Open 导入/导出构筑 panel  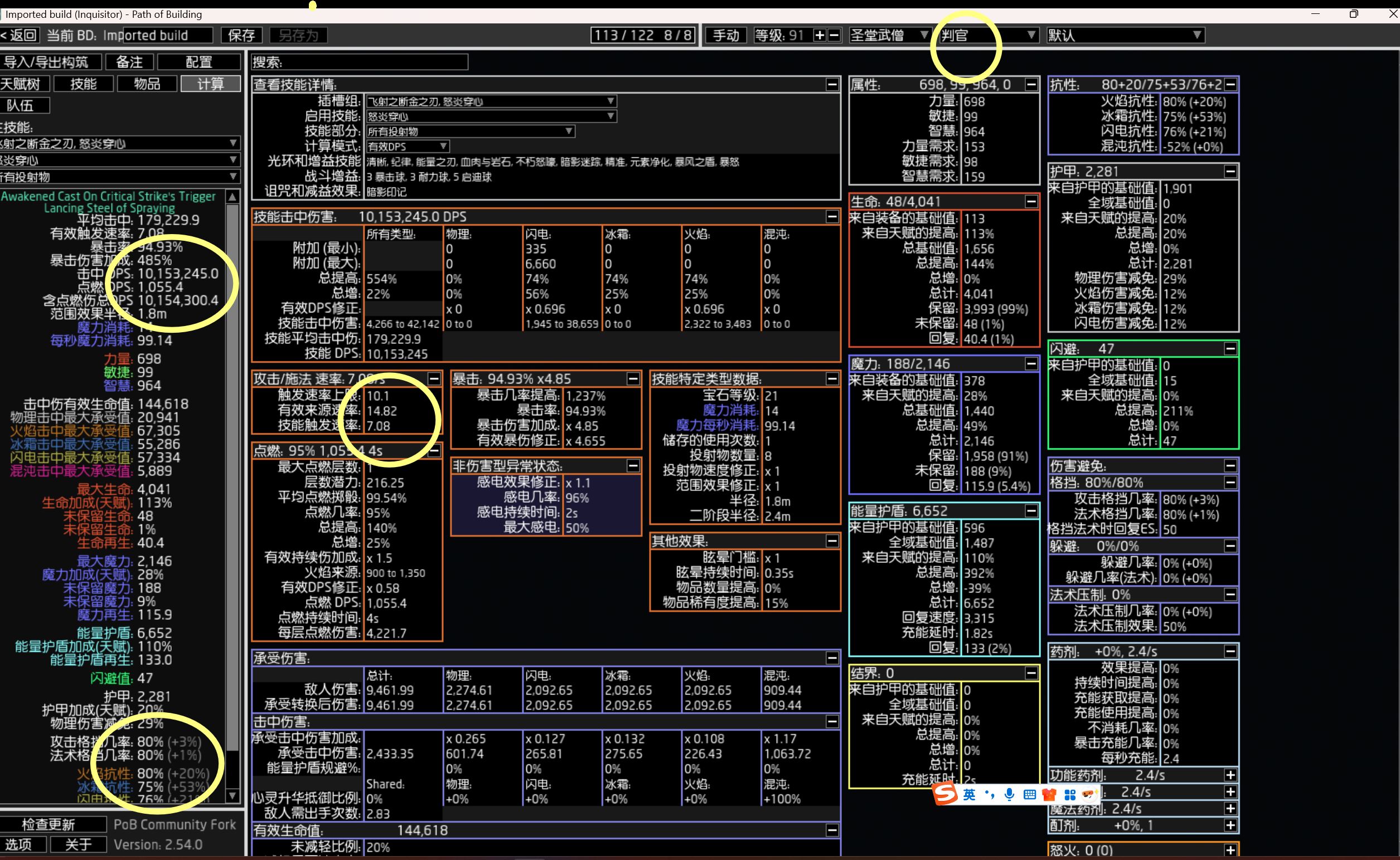(x=50, y=62)
